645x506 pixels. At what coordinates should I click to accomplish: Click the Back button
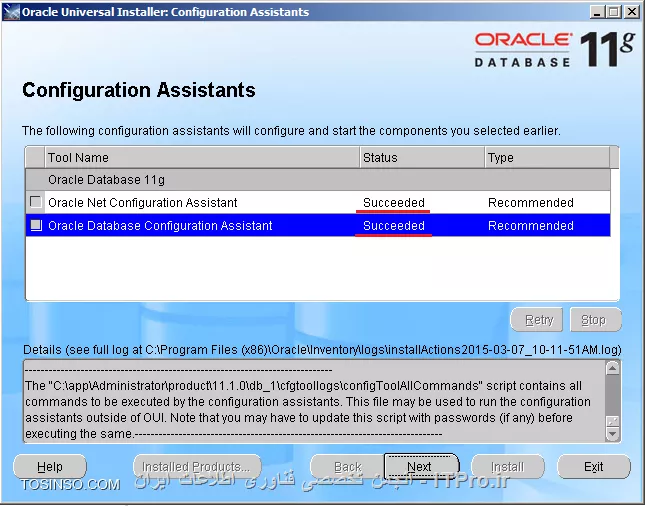click(x=348, y=467)
